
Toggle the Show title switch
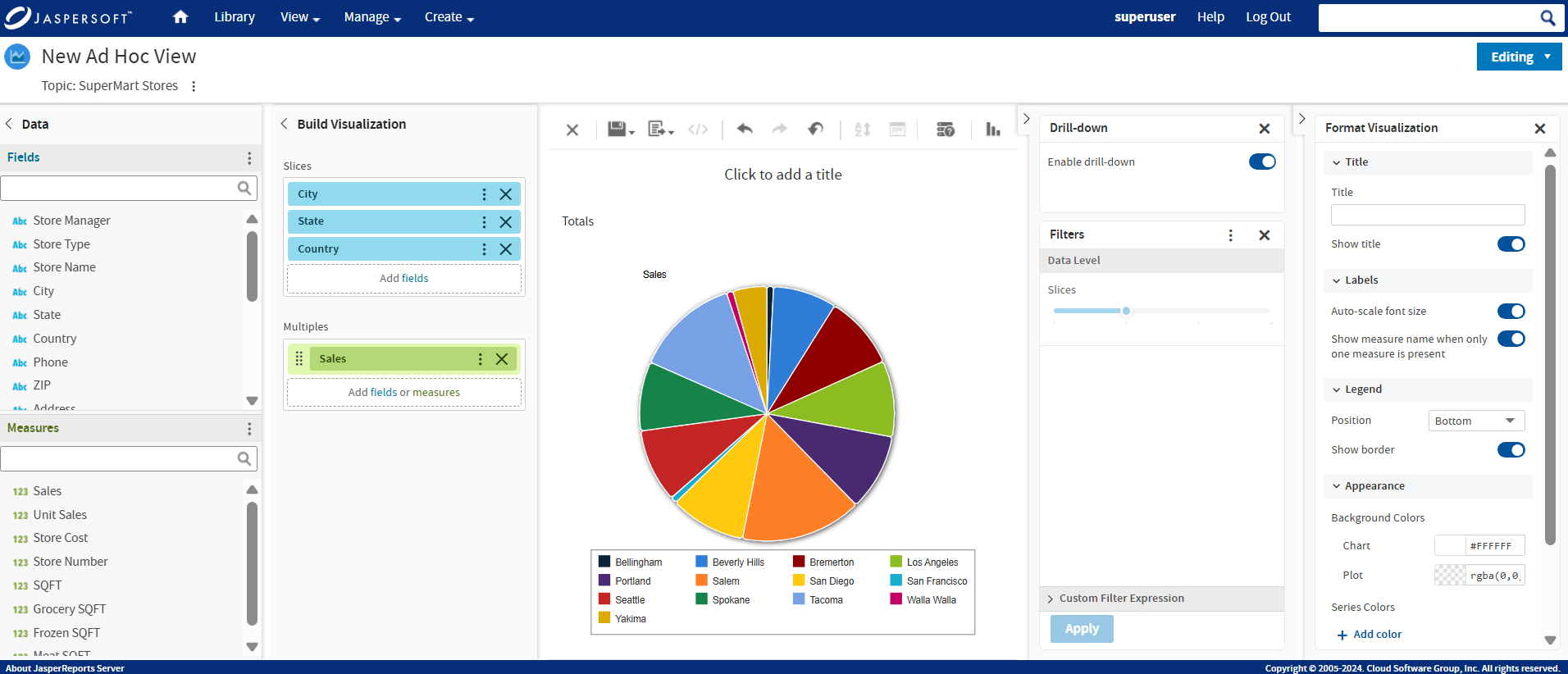(x=1511, y=244)
